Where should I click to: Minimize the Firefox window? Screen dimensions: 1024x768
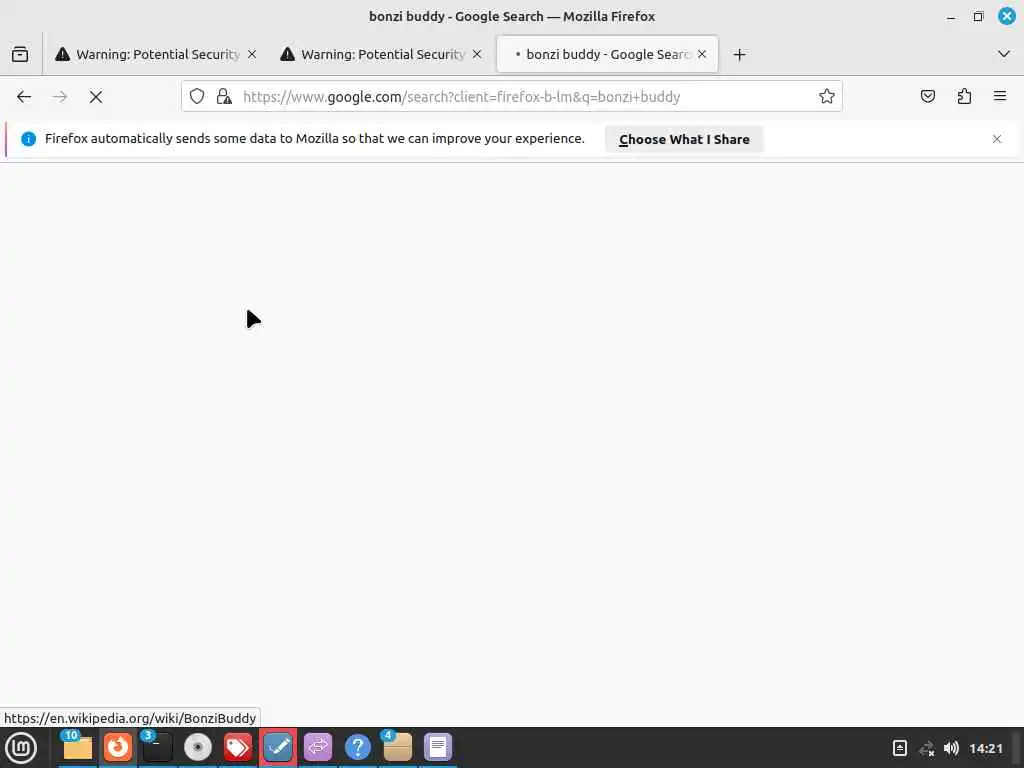(951, 17)
